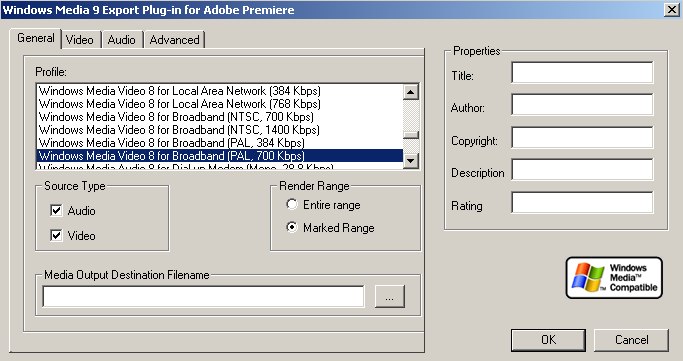The image size is (683, 361).
Task: Click the Windows Media Compatible logo
Action: [x=614, y=278]
